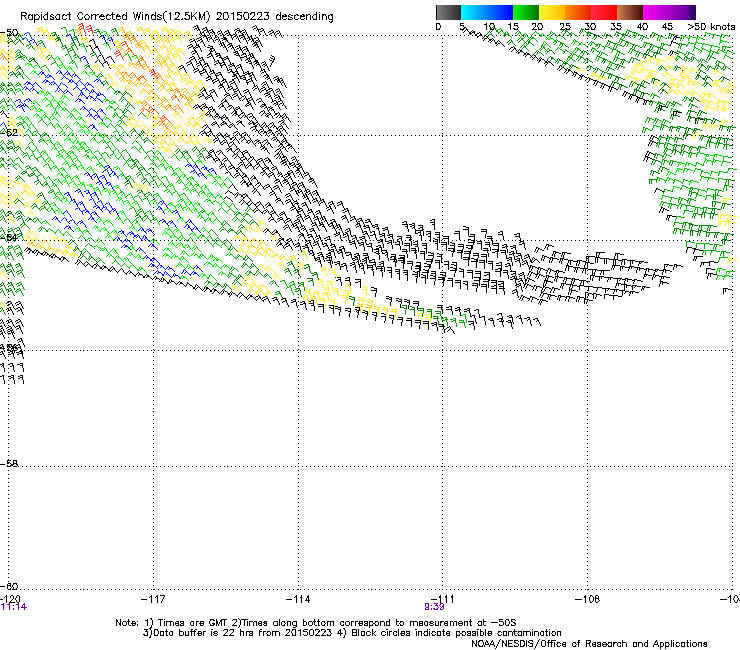Click the 'Times are GMT' note line

[x=316, y=623]
